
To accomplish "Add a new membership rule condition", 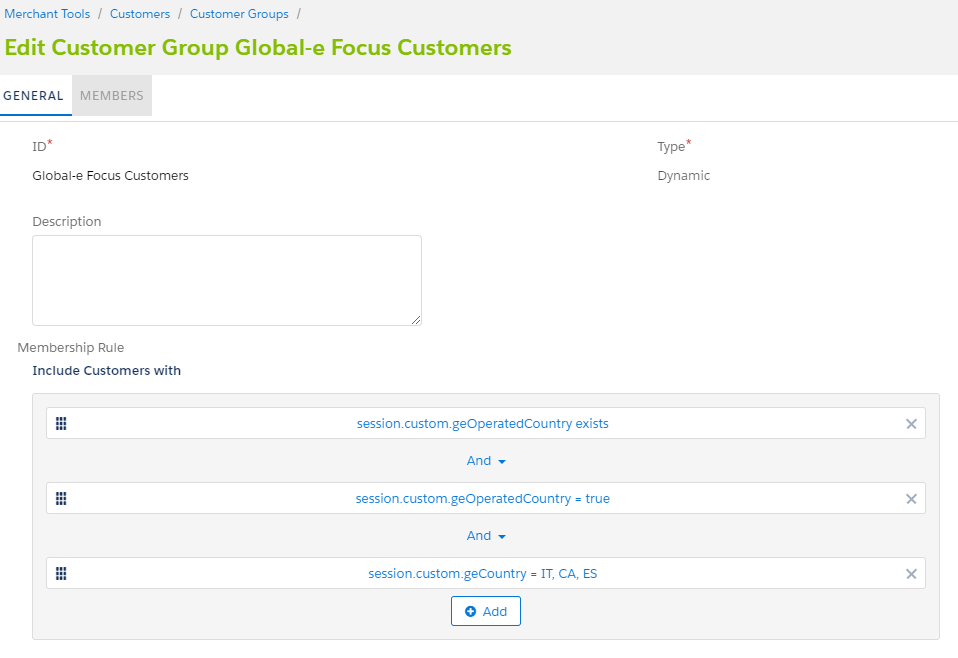I will point(486,611).
